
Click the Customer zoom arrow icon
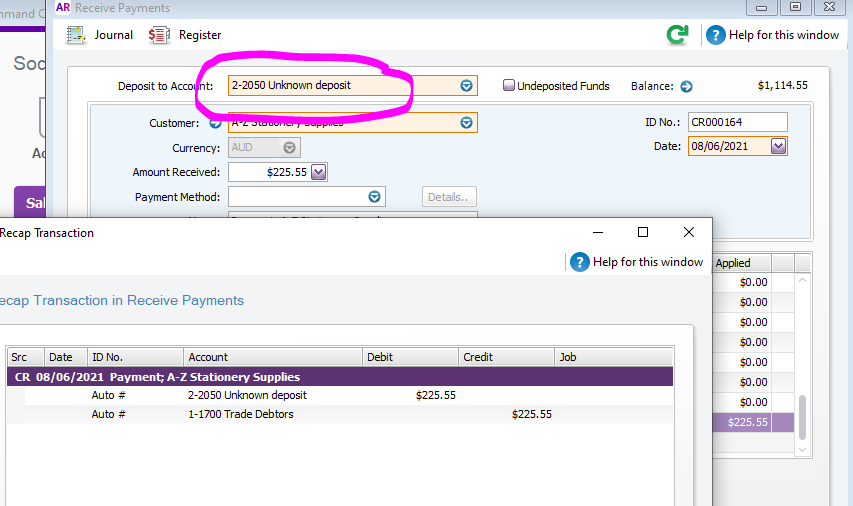tap(215, 123)
